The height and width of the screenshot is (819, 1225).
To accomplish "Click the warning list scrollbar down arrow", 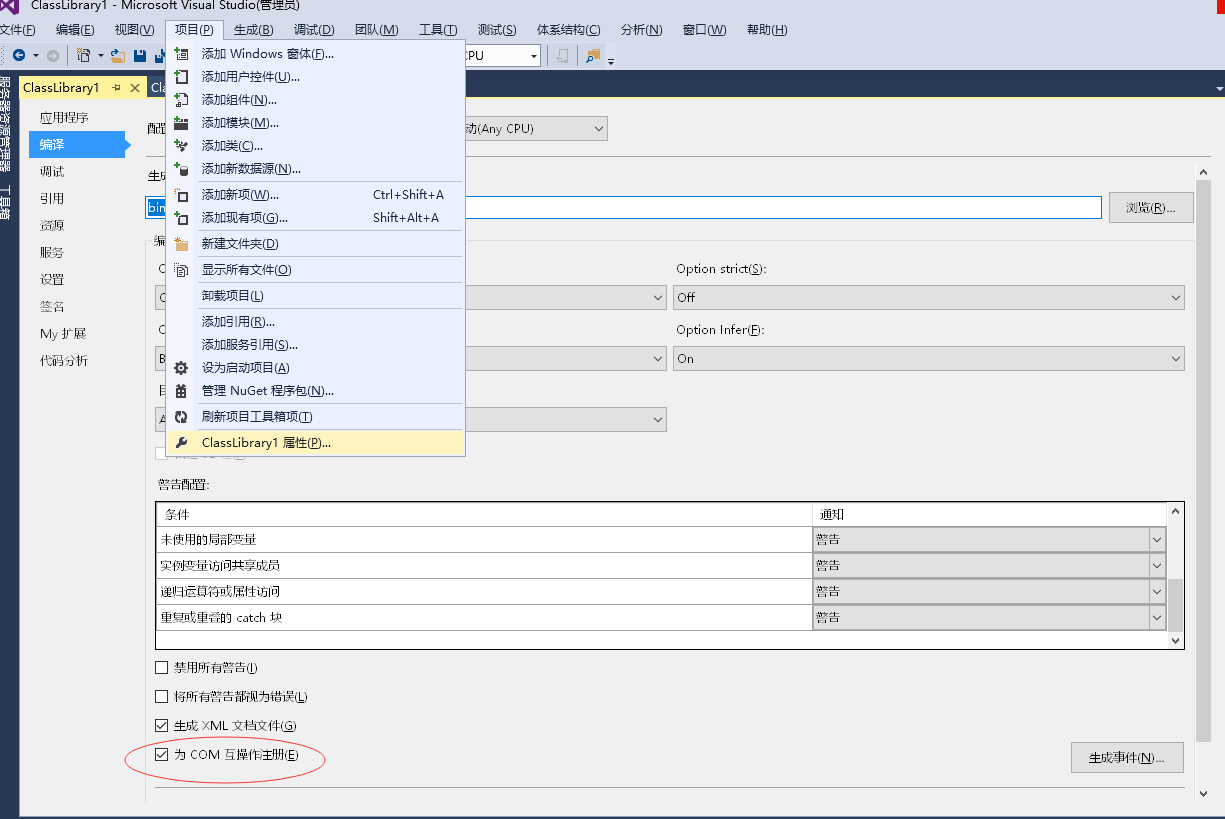I will point(1176,639).
